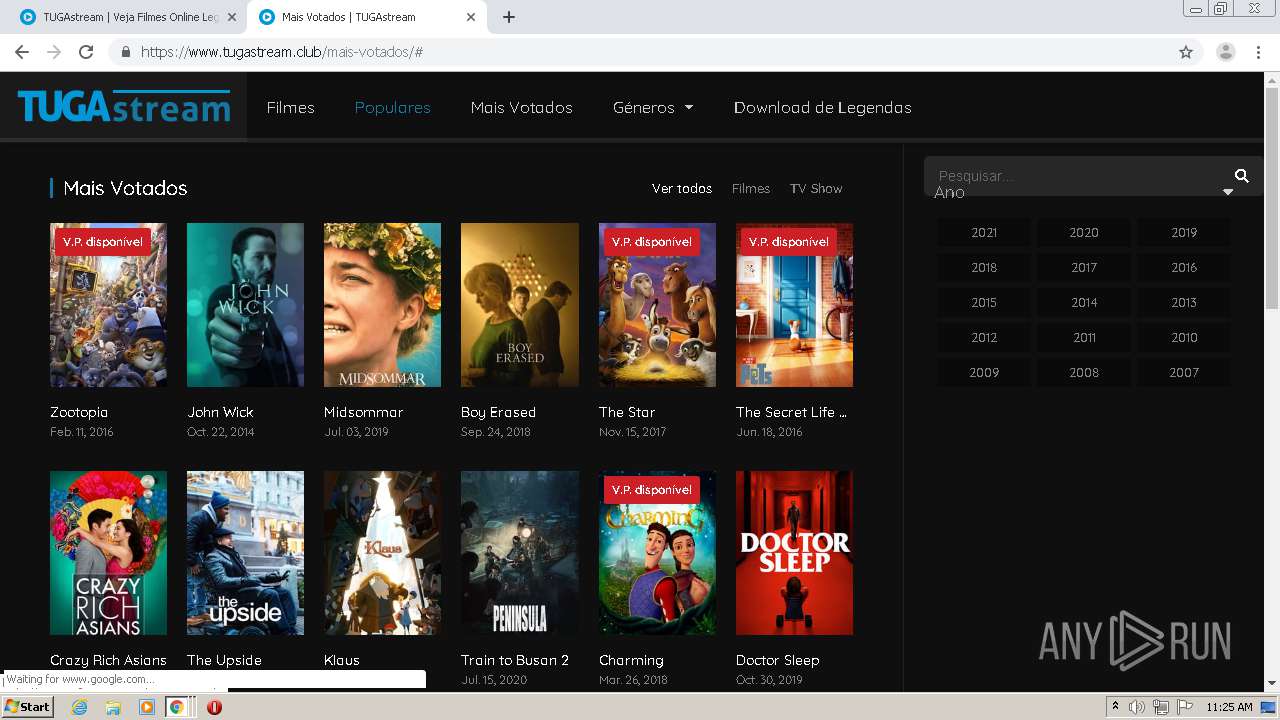Filter by year 2014
Image resolution: width=1280 pixels, height=720 pixels.
pos(1084,302)
